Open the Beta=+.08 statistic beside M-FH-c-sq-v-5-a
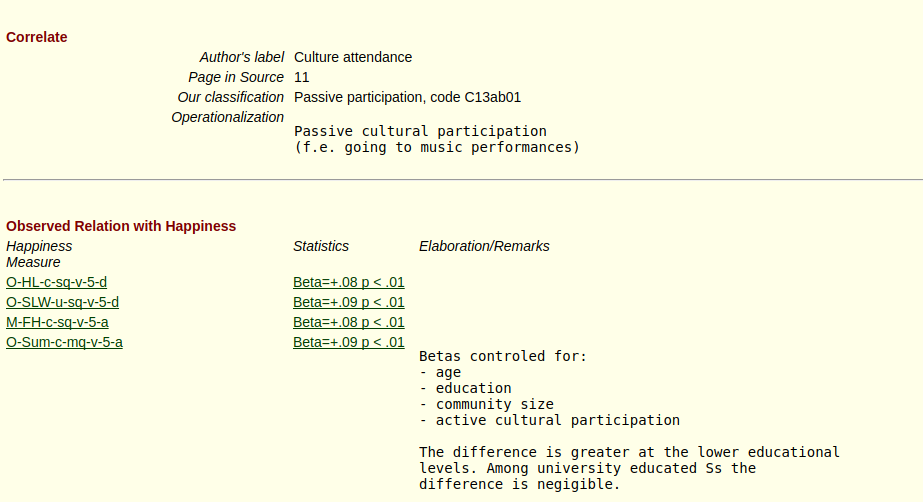 tap(348, 323)
